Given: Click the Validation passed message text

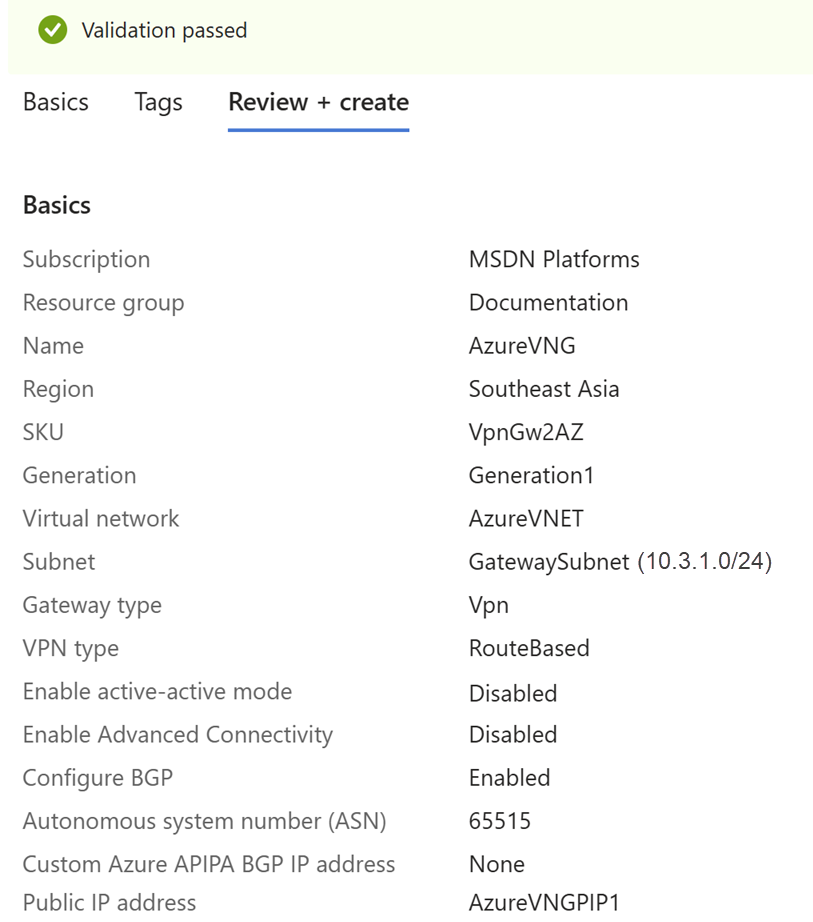Looking at the screenshot, I should [164, 31].
